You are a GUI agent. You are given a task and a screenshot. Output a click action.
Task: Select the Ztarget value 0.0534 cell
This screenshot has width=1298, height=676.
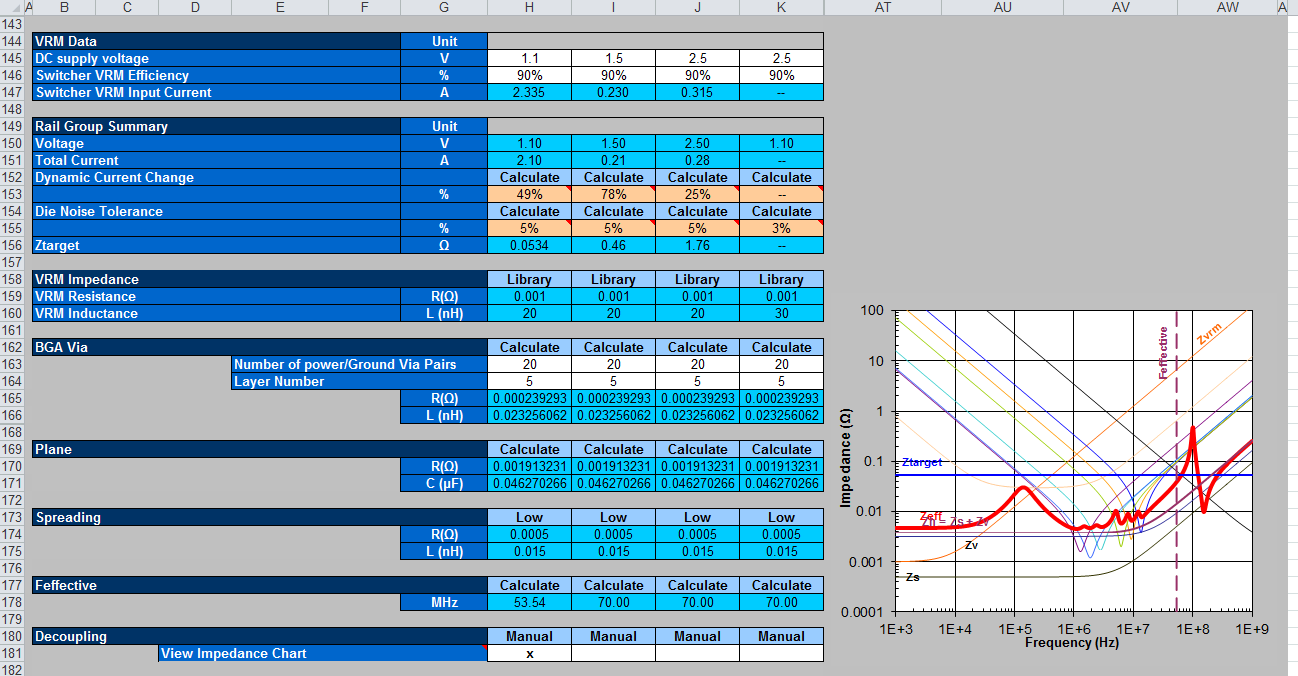click(x=529, y=245)
